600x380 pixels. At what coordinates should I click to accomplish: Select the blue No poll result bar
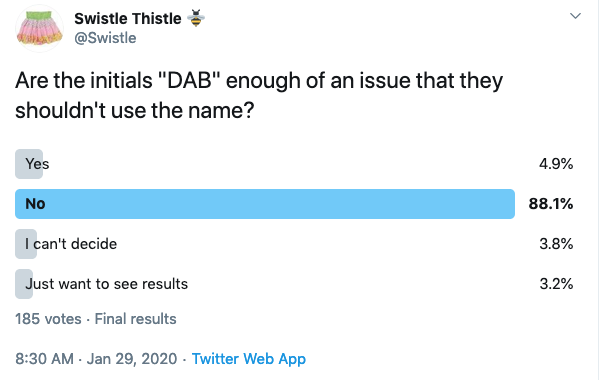pyautogui.click(x=265, y=204)
